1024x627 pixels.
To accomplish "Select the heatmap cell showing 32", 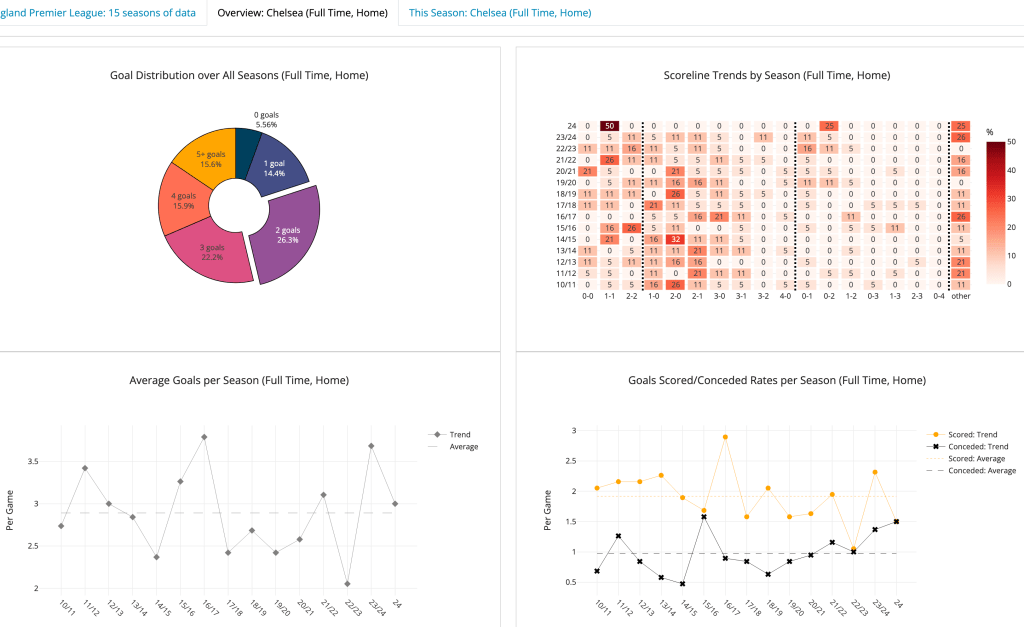I will (x=675, y=240).
